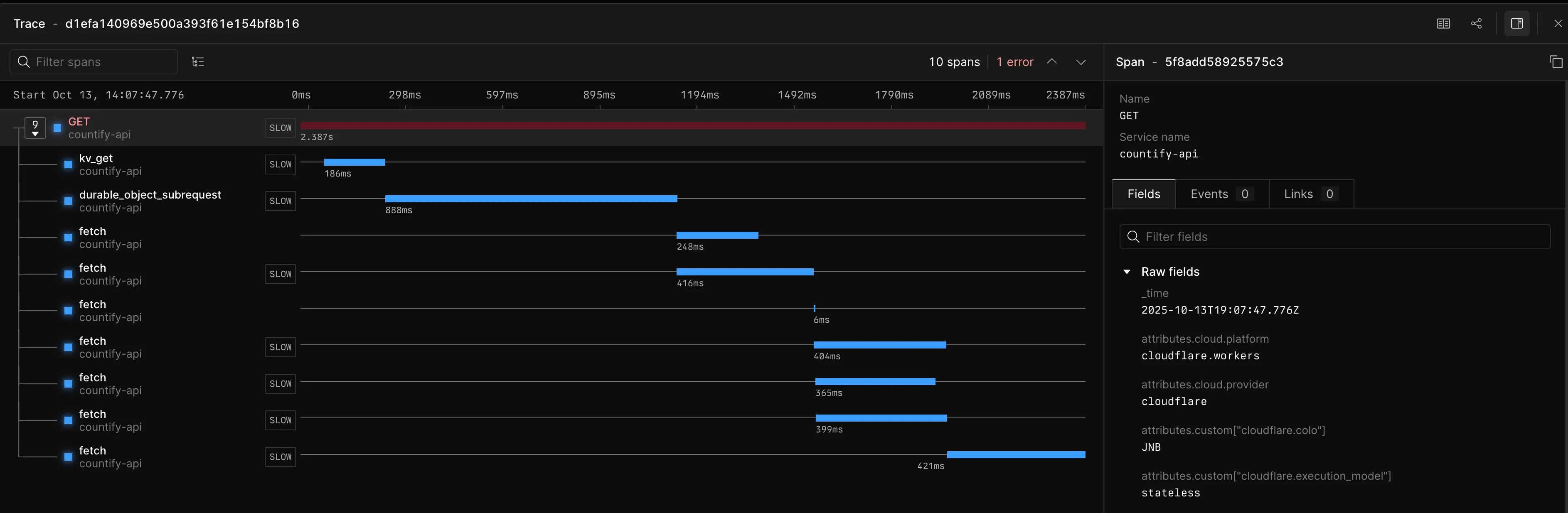1568x513 pixels.
Task: Click the collapse-all spans tree icon
Action: (198, 61)
